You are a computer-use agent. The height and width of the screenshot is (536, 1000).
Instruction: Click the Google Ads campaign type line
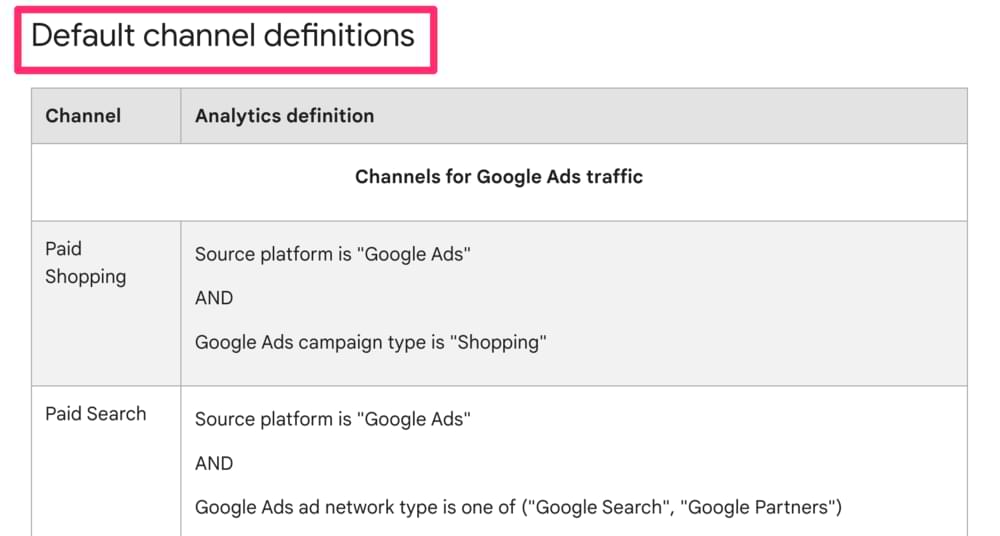point(371,343)
